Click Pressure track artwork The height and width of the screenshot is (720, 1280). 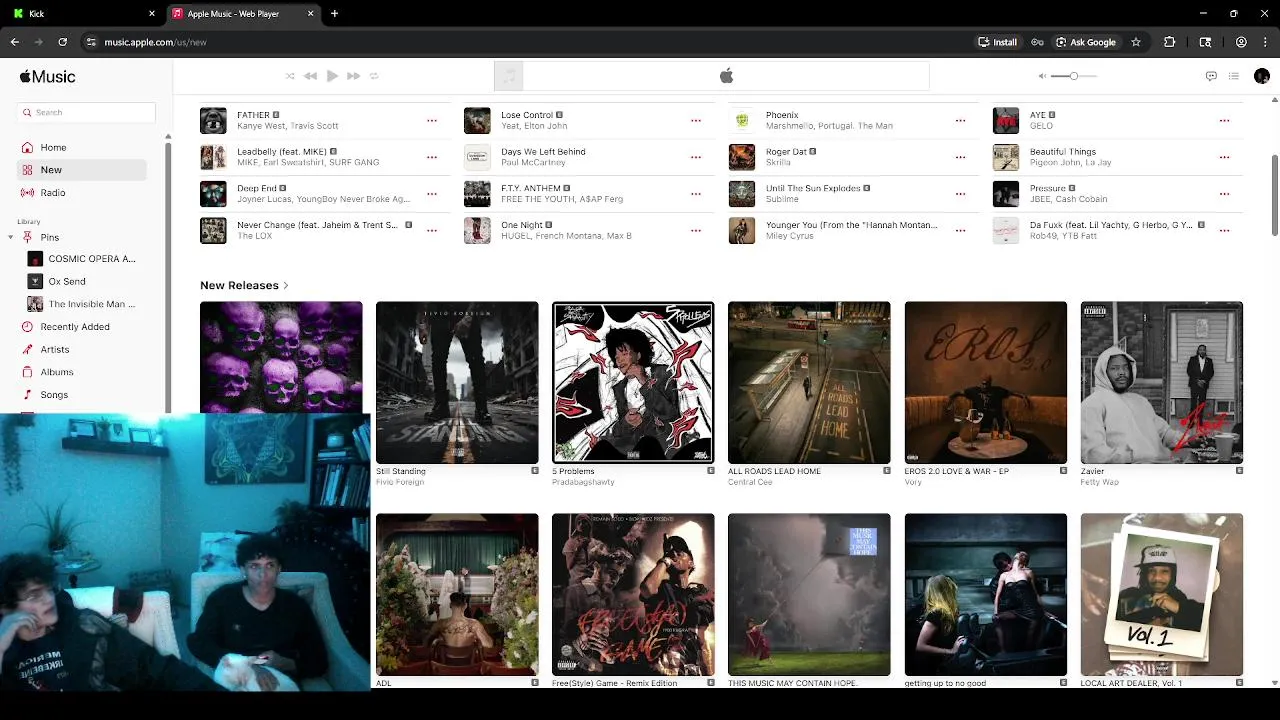point(1005,194)
